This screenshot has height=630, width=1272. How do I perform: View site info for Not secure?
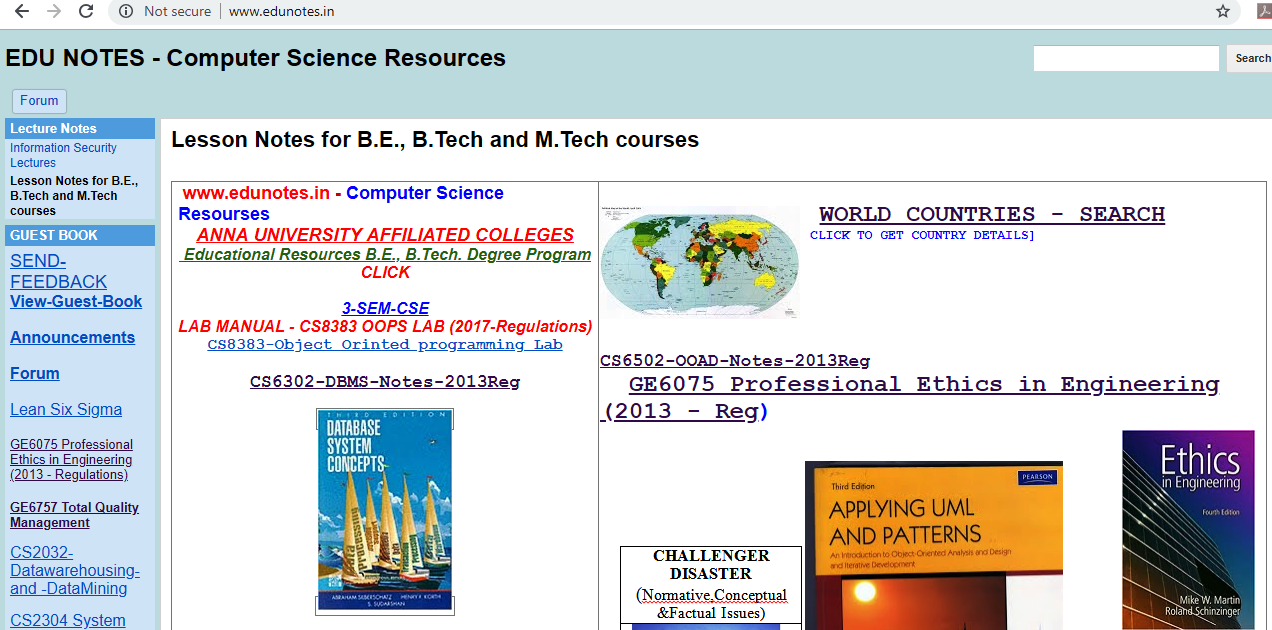click(x=165, y=11)
